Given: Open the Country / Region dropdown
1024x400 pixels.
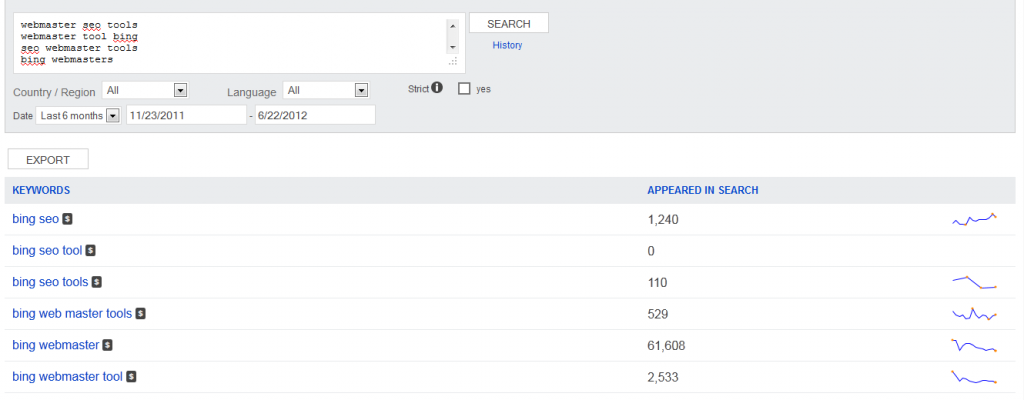Looking at the screenshot, I should tap(145, 91).
